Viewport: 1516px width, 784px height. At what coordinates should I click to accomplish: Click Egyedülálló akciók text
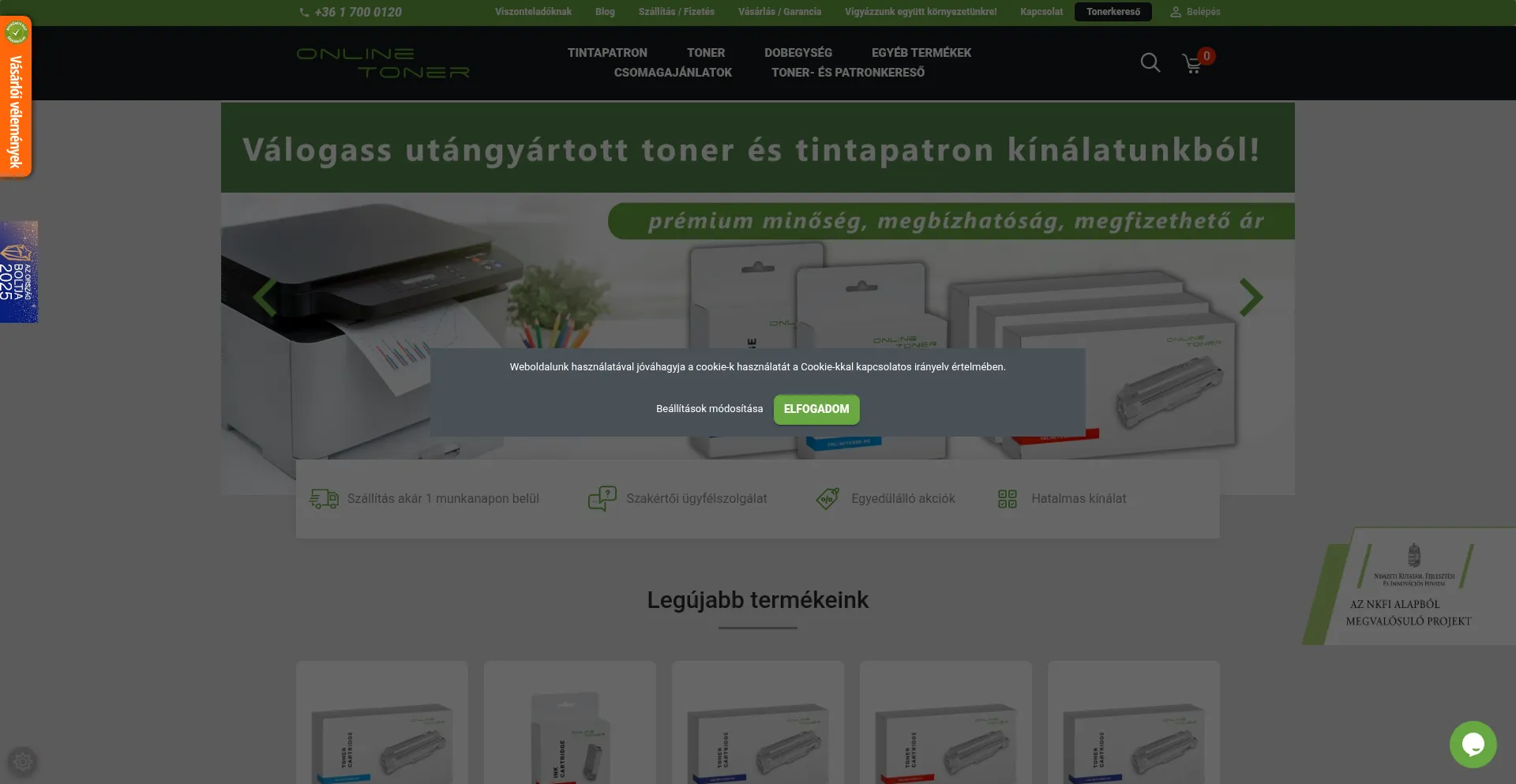tap(903, 499)
